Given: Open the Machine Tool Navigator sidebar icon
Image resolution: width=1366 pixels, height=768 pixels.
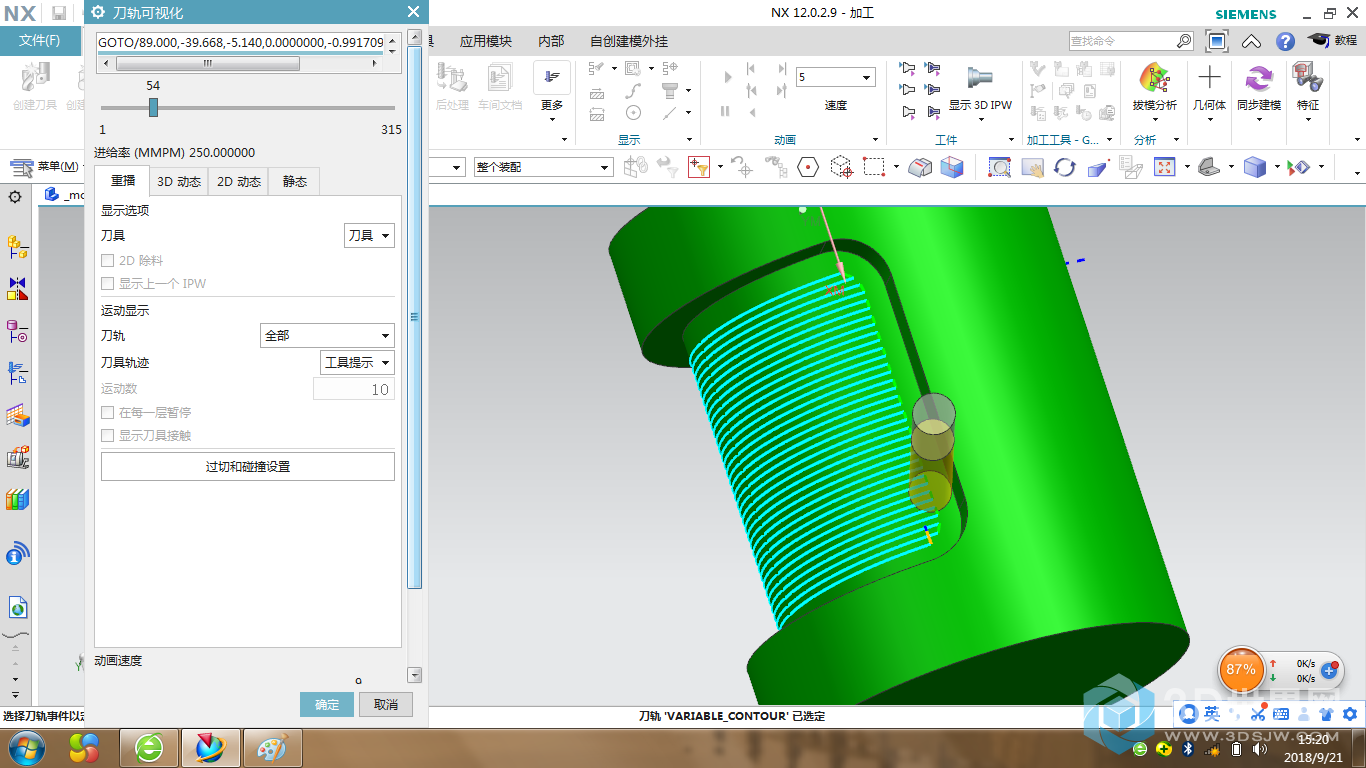Looking at the screenshot, I should [18, 457].
